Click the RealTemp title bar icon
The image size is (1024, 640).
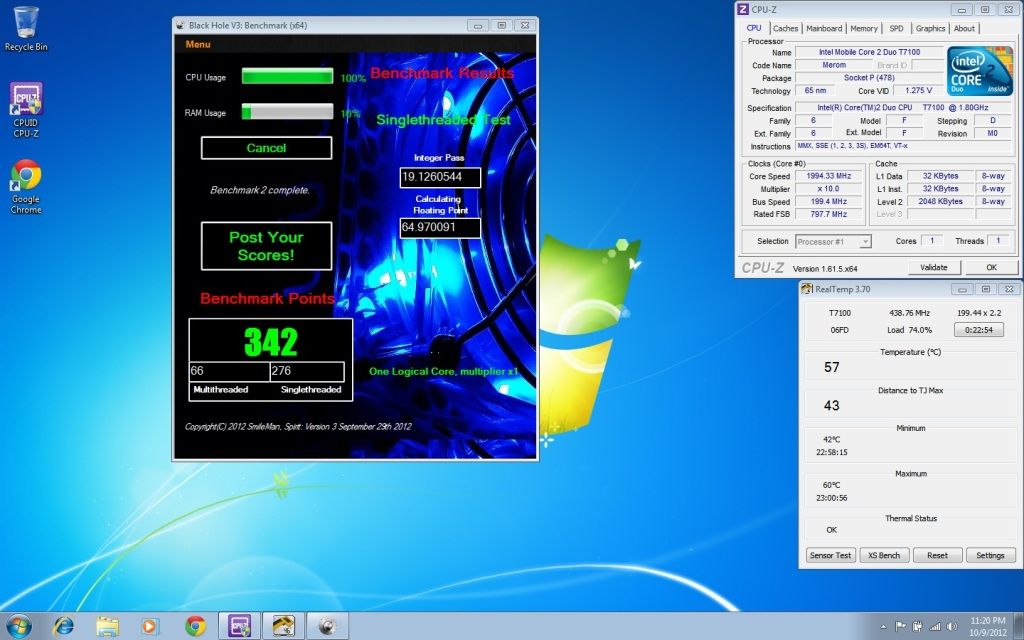click(x=807, y=289)
